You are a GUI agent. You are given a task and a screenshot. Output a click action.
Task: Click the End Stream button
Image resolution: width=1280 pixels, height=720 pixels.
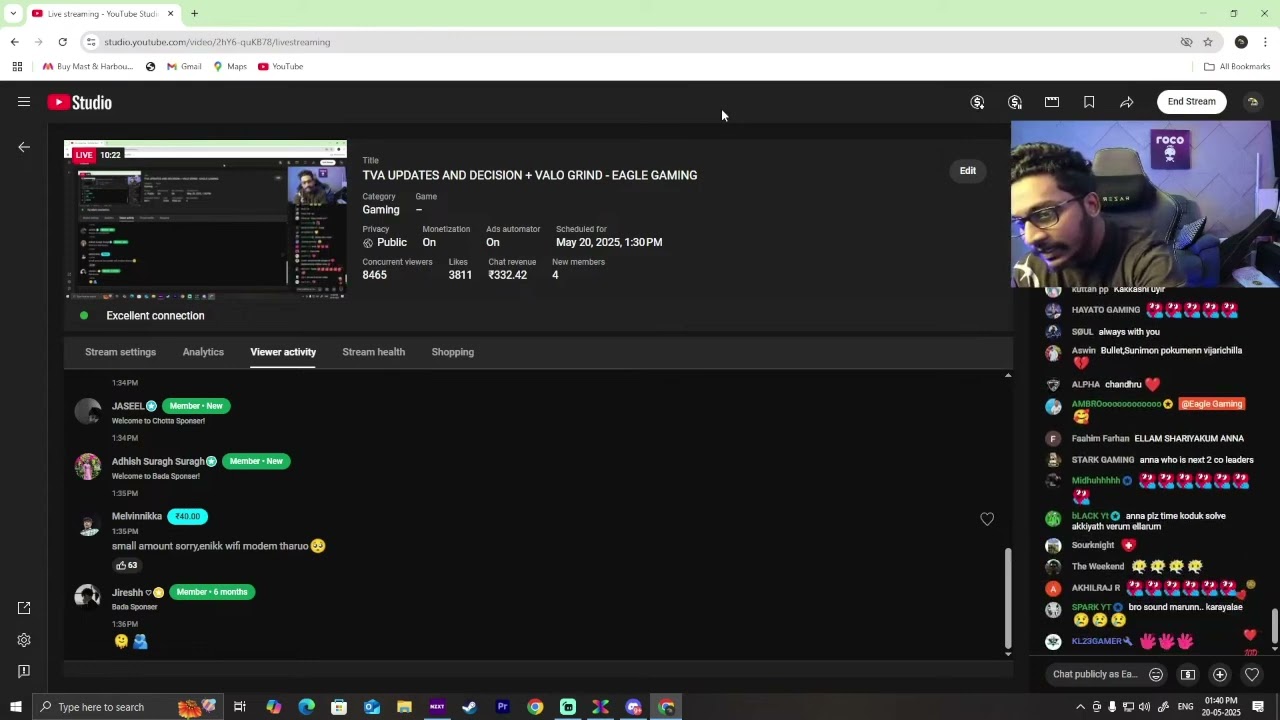tap(1192, 102)
